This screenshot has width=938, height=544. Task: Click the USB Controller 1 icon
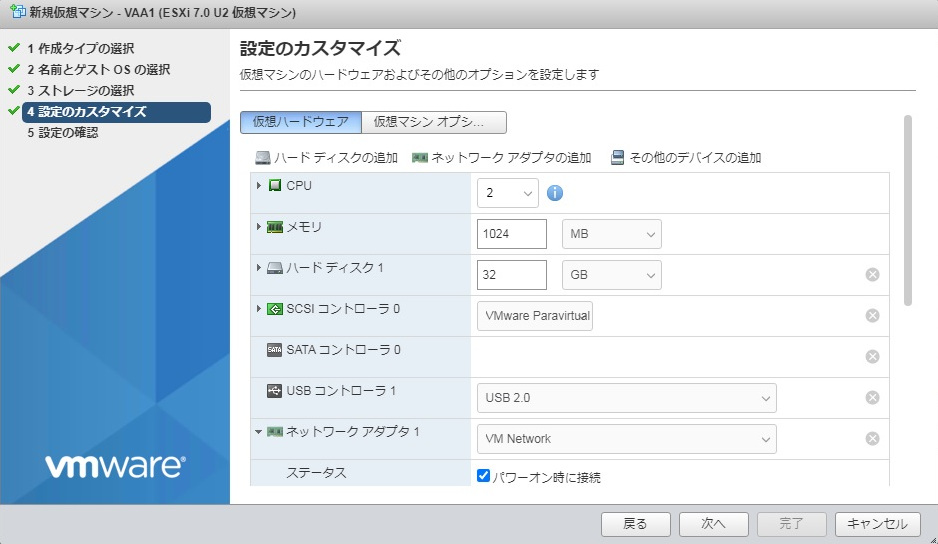point(275,391)
